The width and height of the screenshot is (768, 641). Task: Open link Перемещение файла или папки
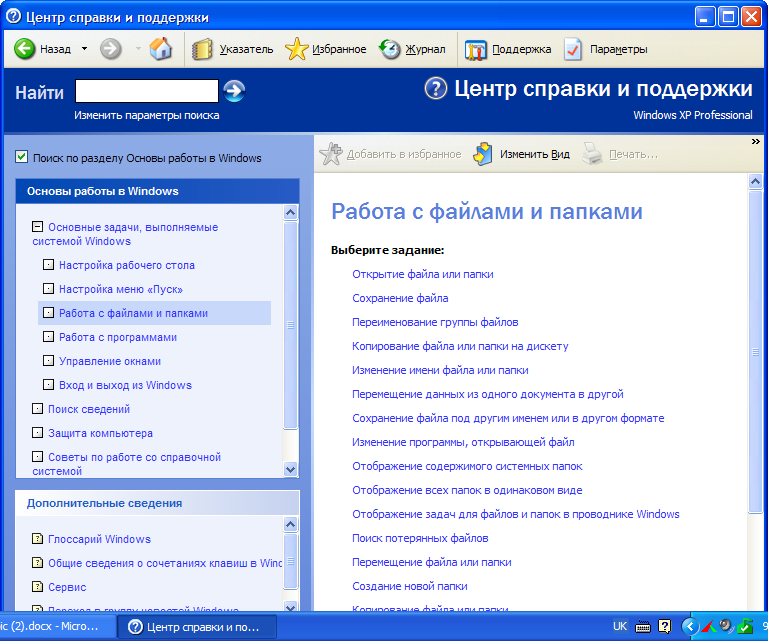point(432,562)
